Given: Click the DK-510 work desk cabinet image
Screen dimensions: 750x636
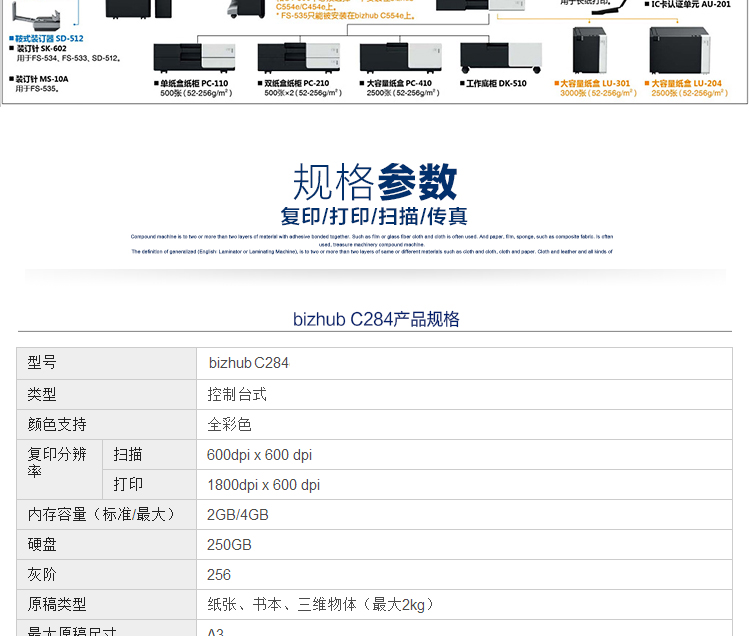Looking at the screenshot, I should coord(501,58).
